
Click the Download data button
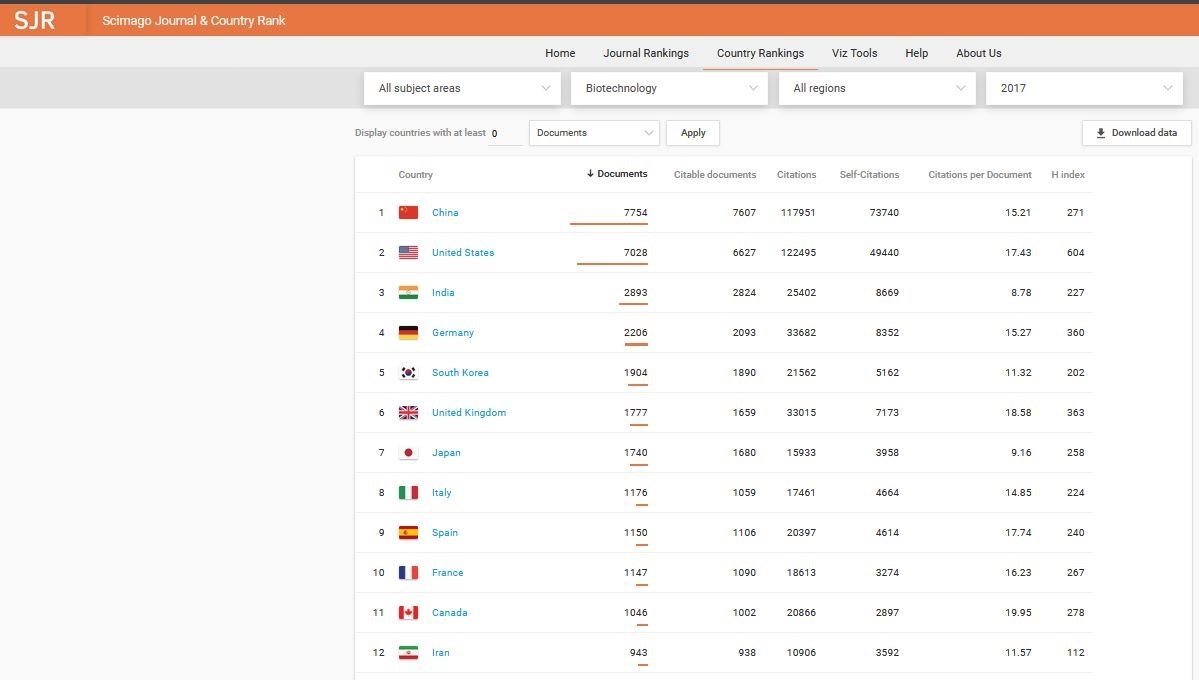pyautogui.click(x=1136, y=133)
